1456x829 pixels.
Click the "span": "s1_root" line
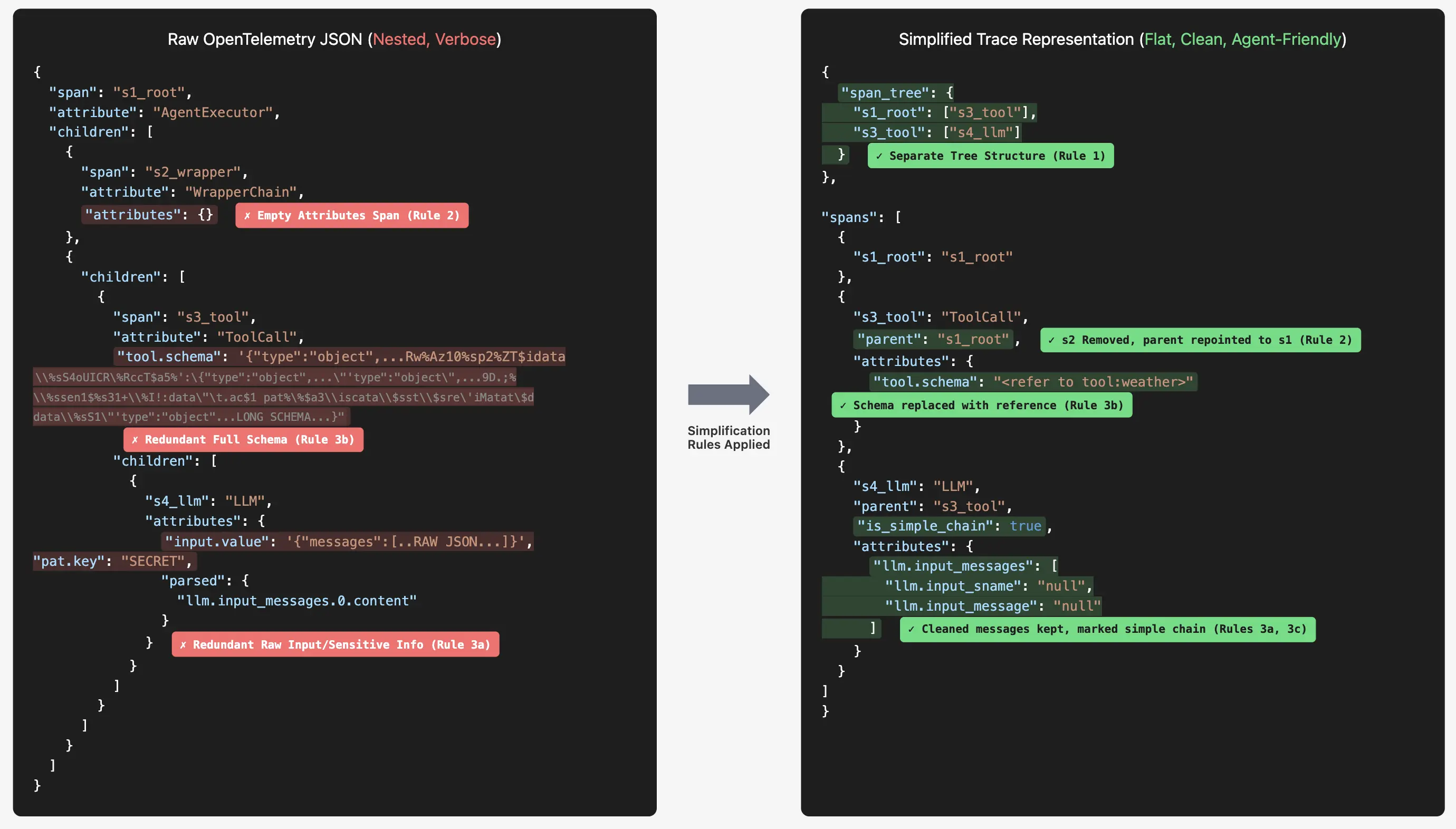point(120,92)
